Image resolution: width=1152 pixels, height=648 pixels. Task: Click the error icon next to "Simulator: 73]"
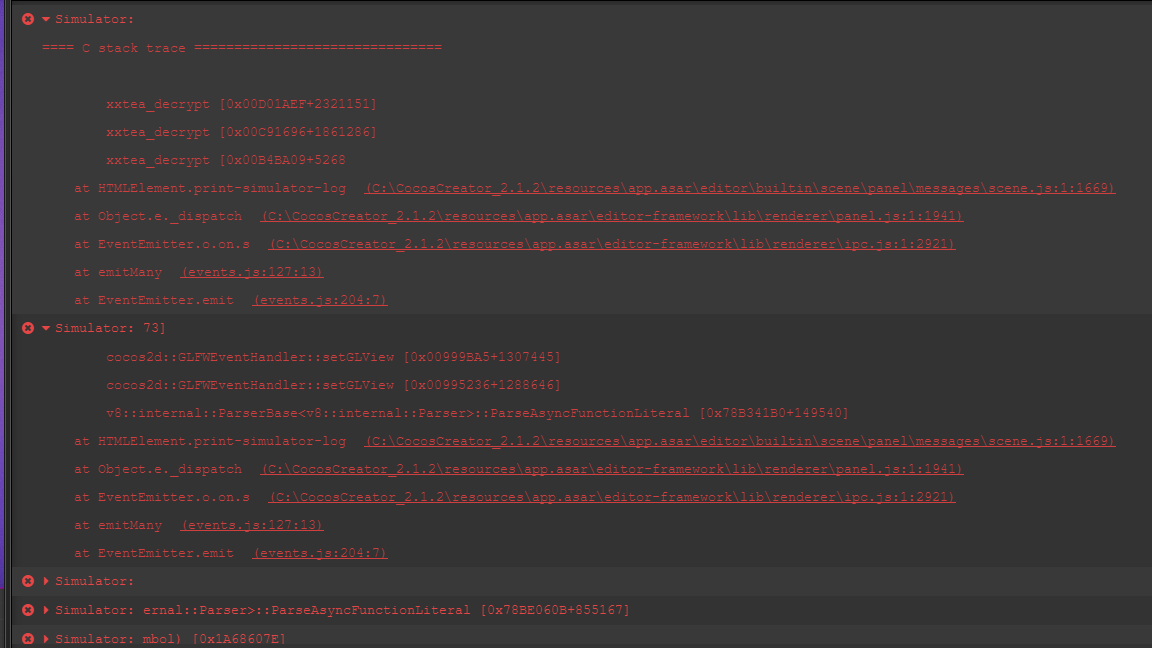28,328
